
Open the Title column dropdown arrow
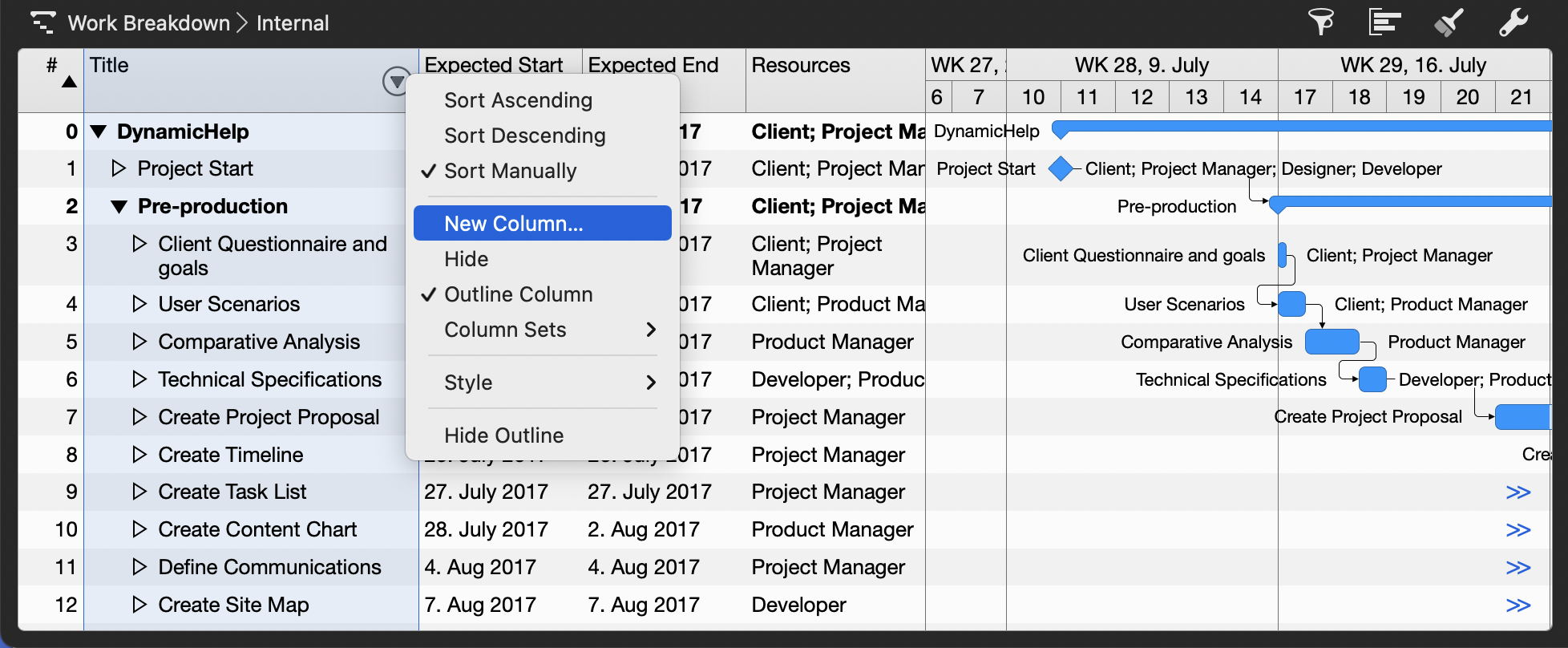point(396,81)
